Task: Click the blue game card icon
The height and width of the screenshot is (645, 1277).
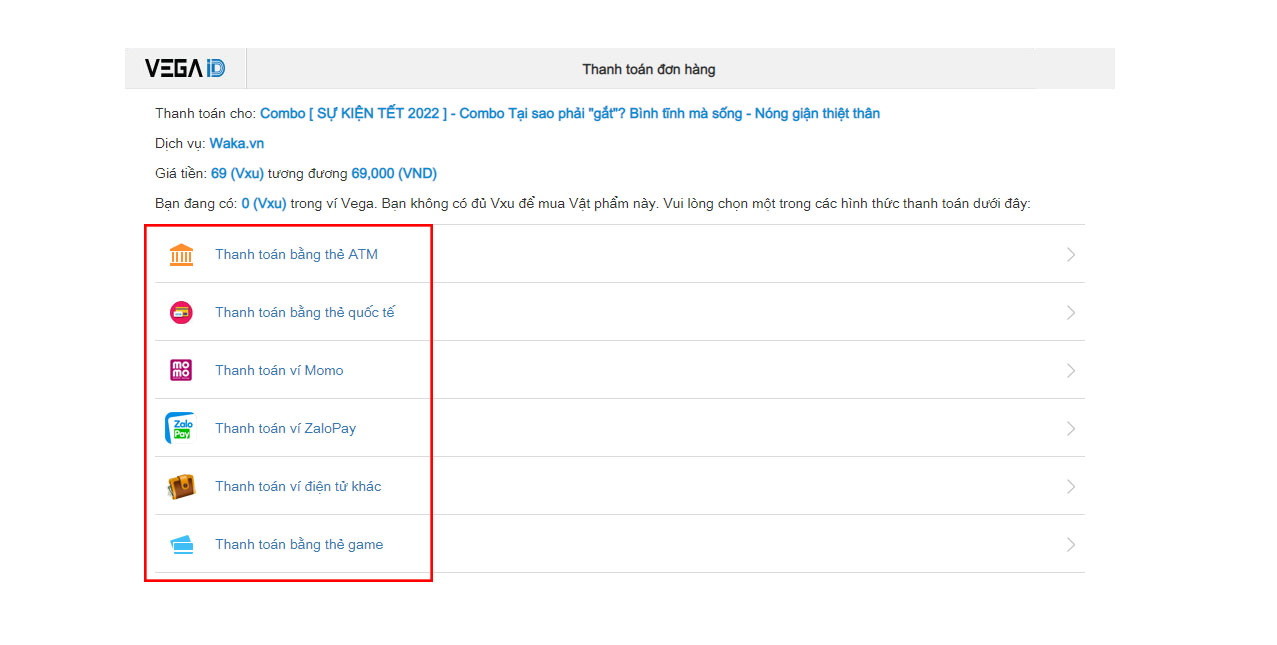Action: tap(181, 545)
